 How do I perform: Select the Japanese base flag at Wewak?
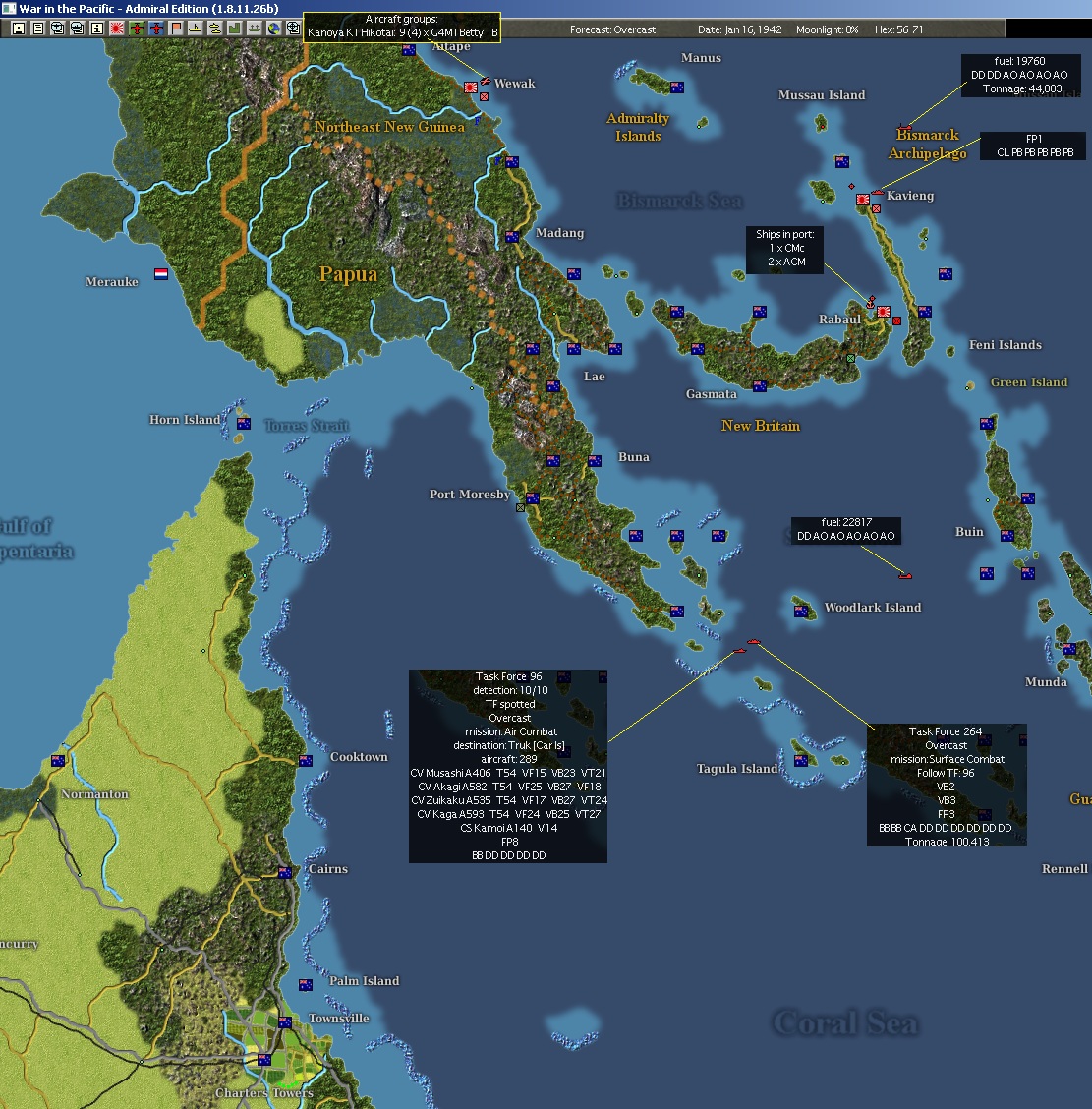(471, 87)
